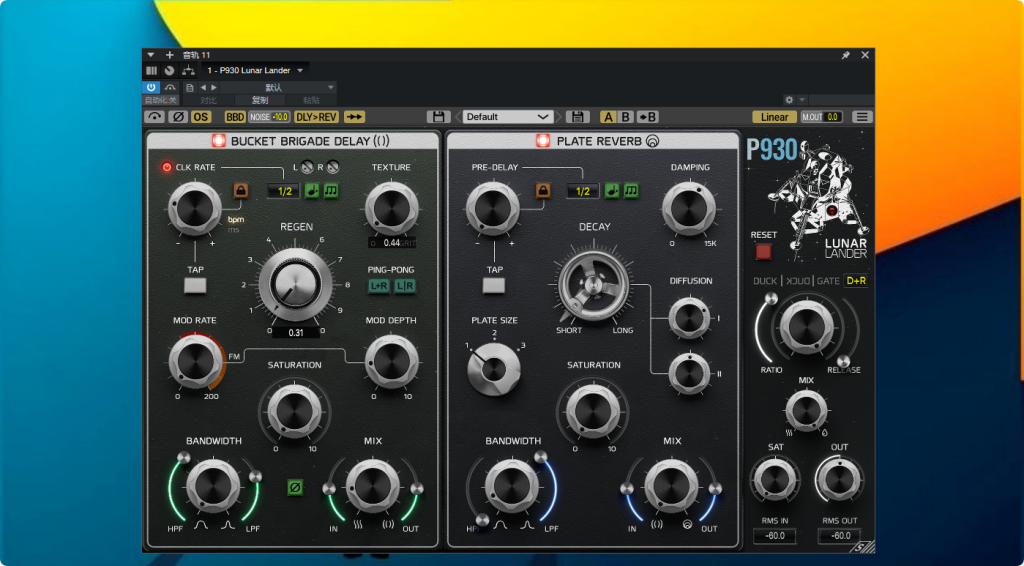Click the pin window icon
Viewport: 1024px width, 566px height.
tap(846, 55)
